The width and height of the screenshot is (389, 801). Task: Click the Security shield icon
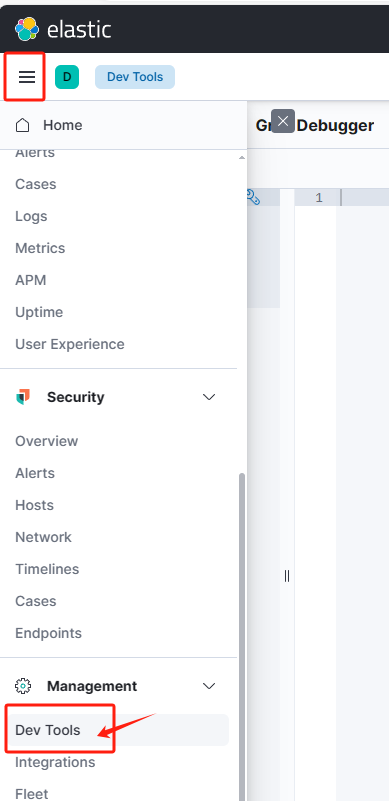point(23,397)
